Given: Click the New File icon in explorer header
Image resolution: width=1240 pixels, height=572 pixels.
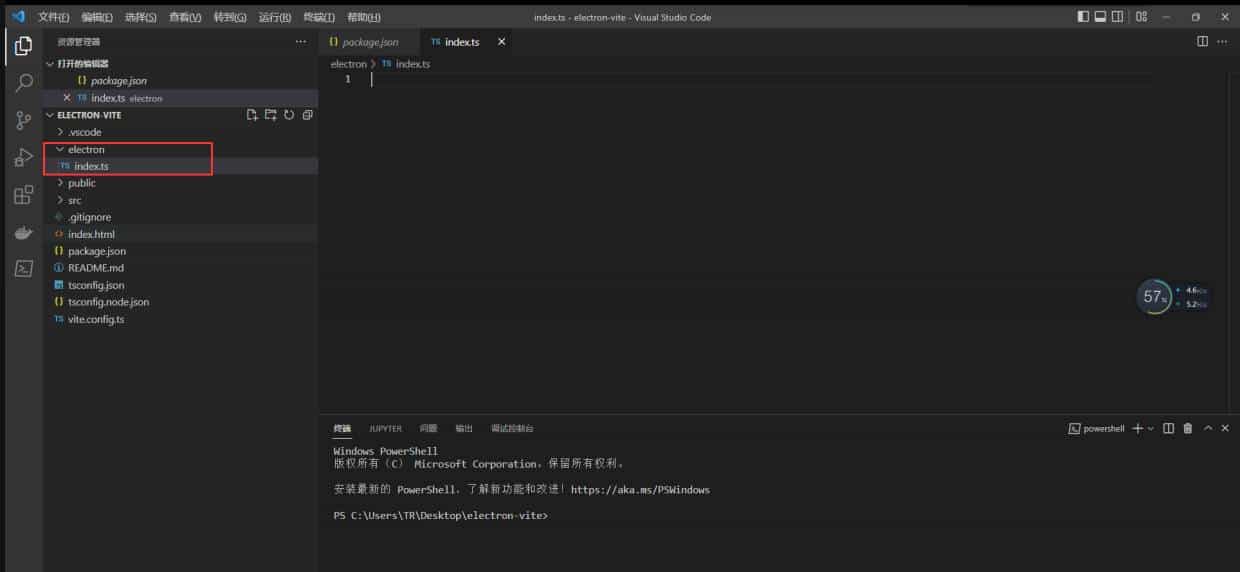Looking at the screenshot, I should pos(252,115).
